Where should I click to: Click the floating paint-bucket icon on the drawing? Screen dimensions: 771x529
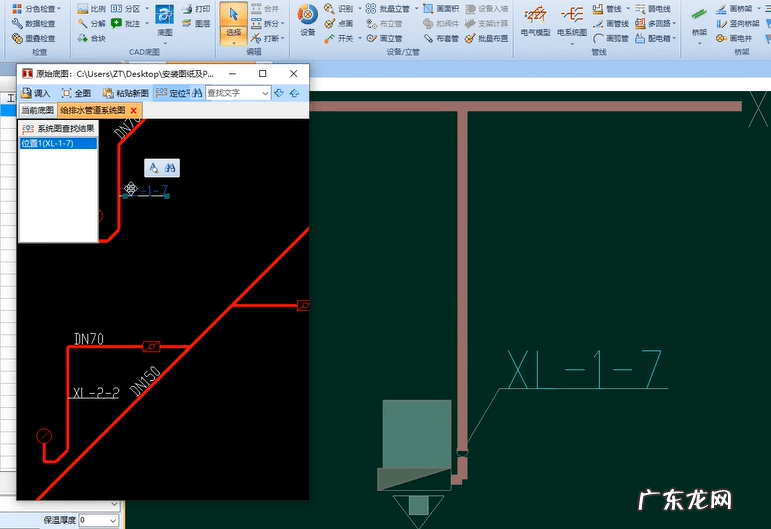(x=155, y=168)
